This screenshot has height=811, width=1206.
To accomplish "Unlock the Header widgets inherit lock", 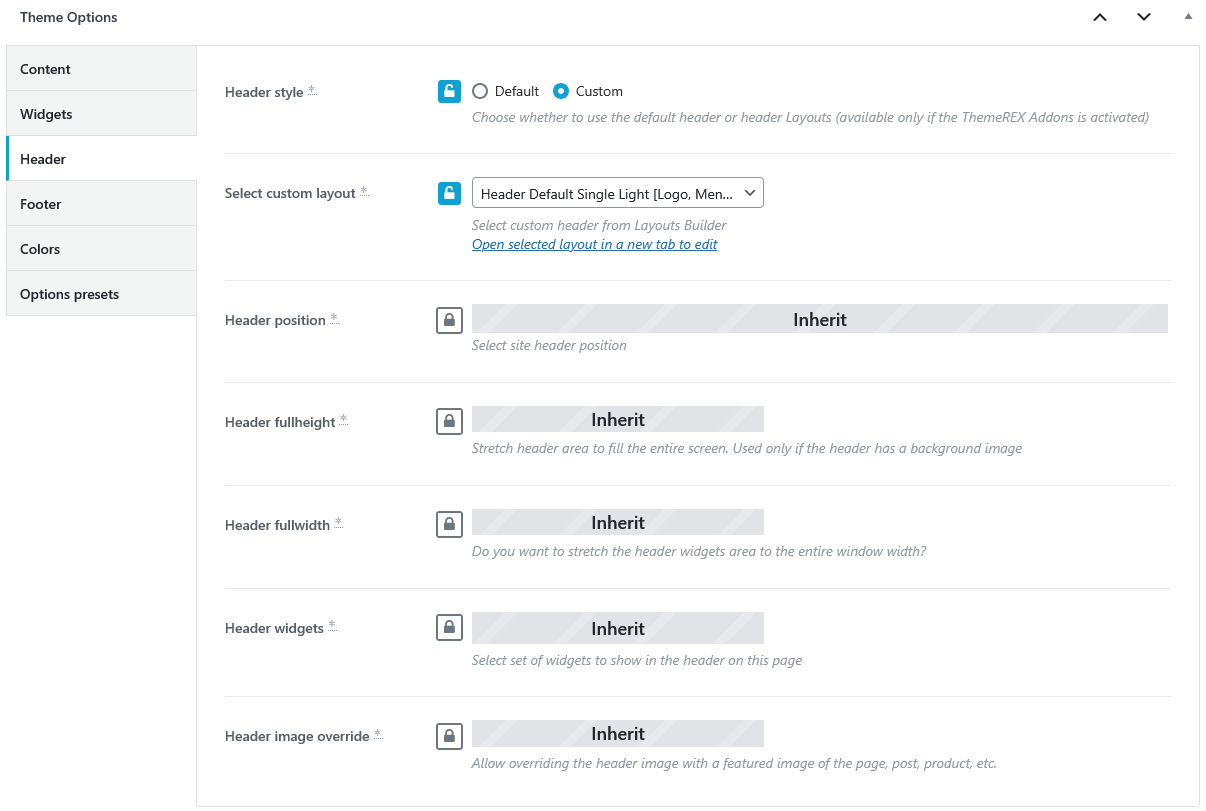I will tap(450, 628).
